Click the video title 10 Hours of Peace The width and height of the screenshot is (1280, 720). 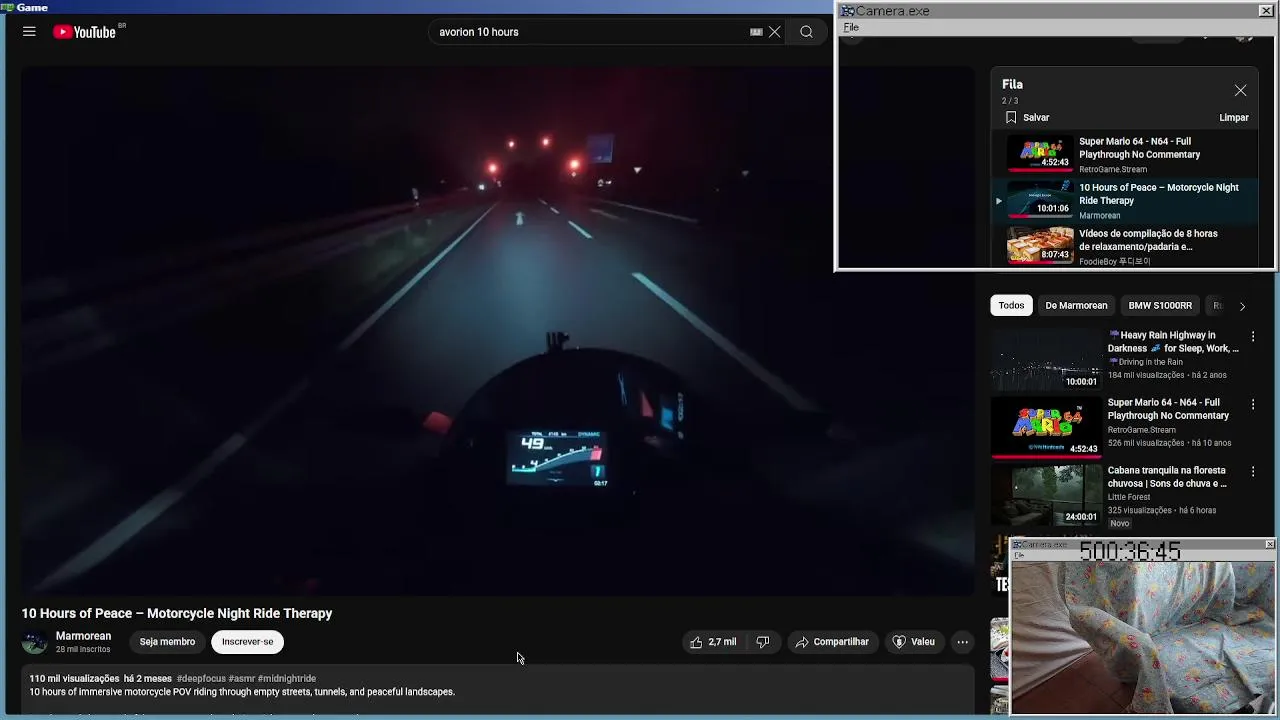coord(177,613)
